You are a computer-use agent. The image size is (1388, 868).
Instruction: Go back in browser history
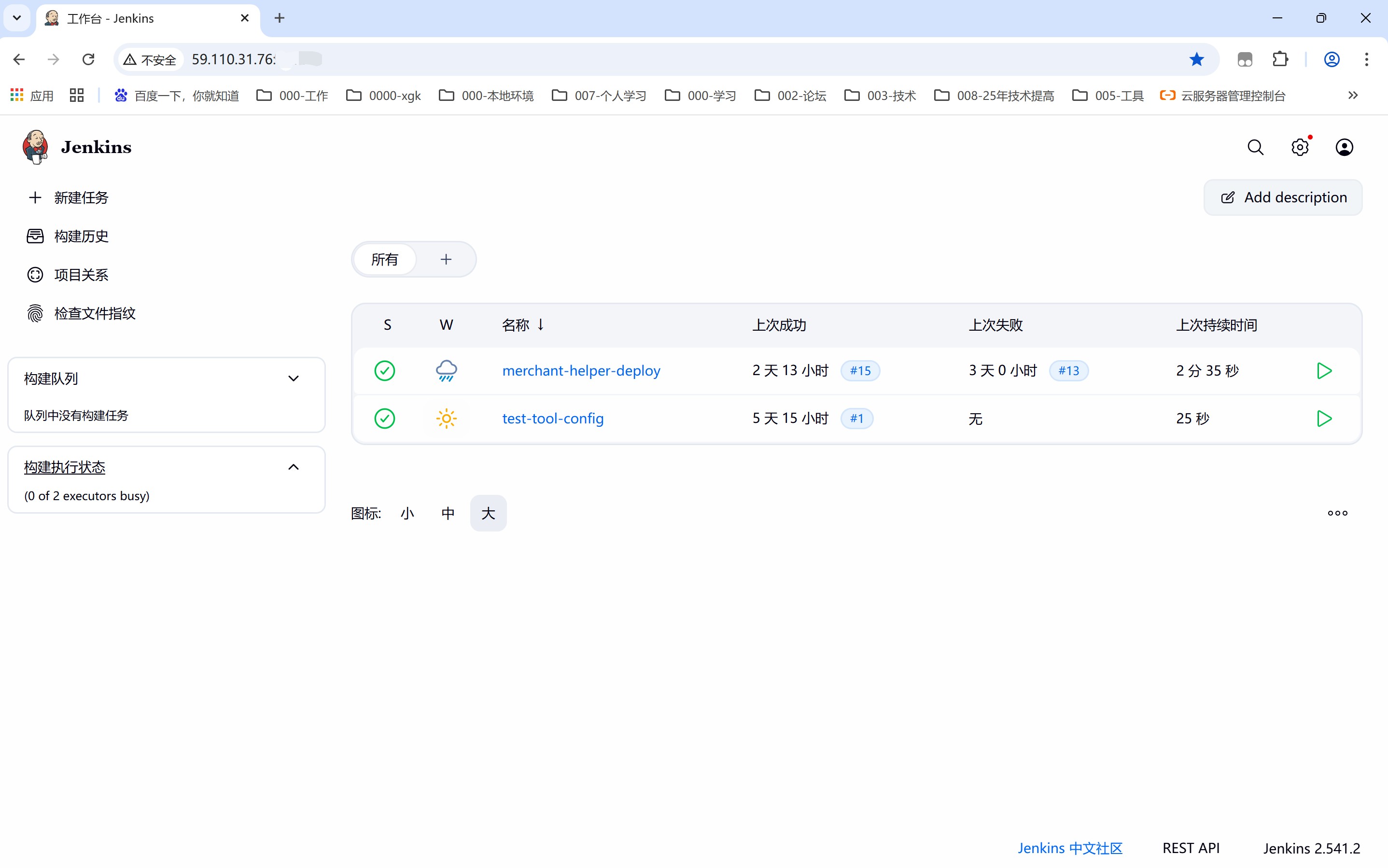[19, 59]
